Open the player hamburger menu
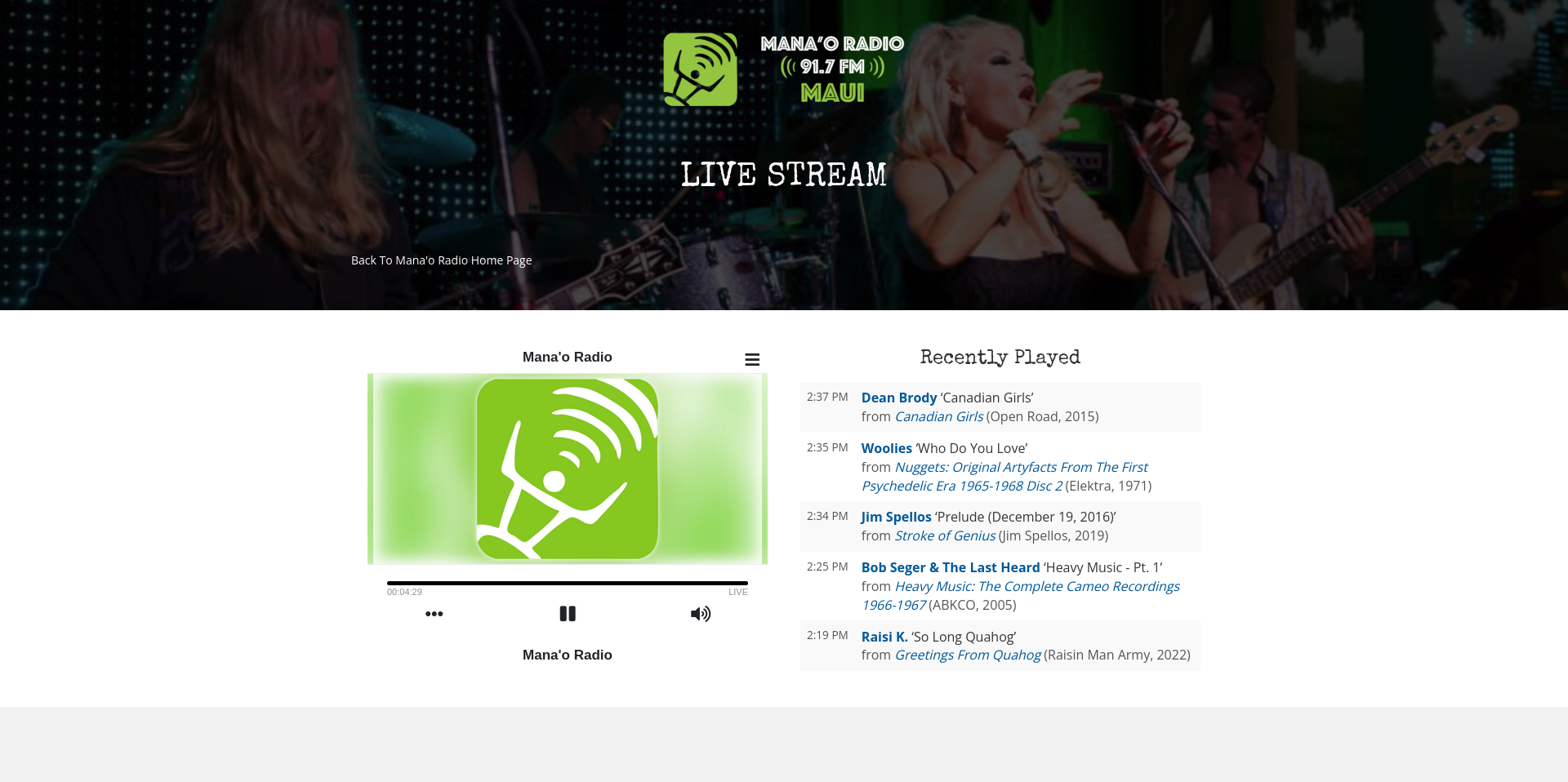Image resolution: width=1568 pixels, height=782 pixels. coord(752,359)
